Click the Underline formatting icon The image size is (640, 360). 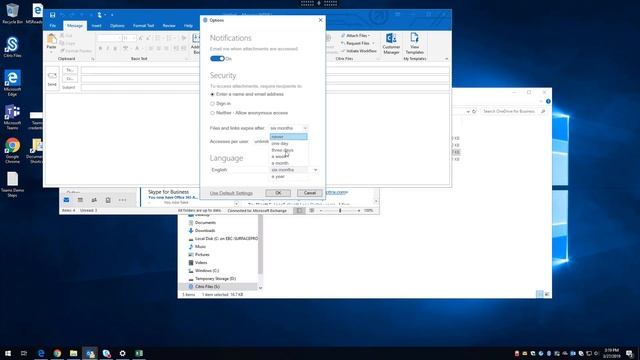115,49
